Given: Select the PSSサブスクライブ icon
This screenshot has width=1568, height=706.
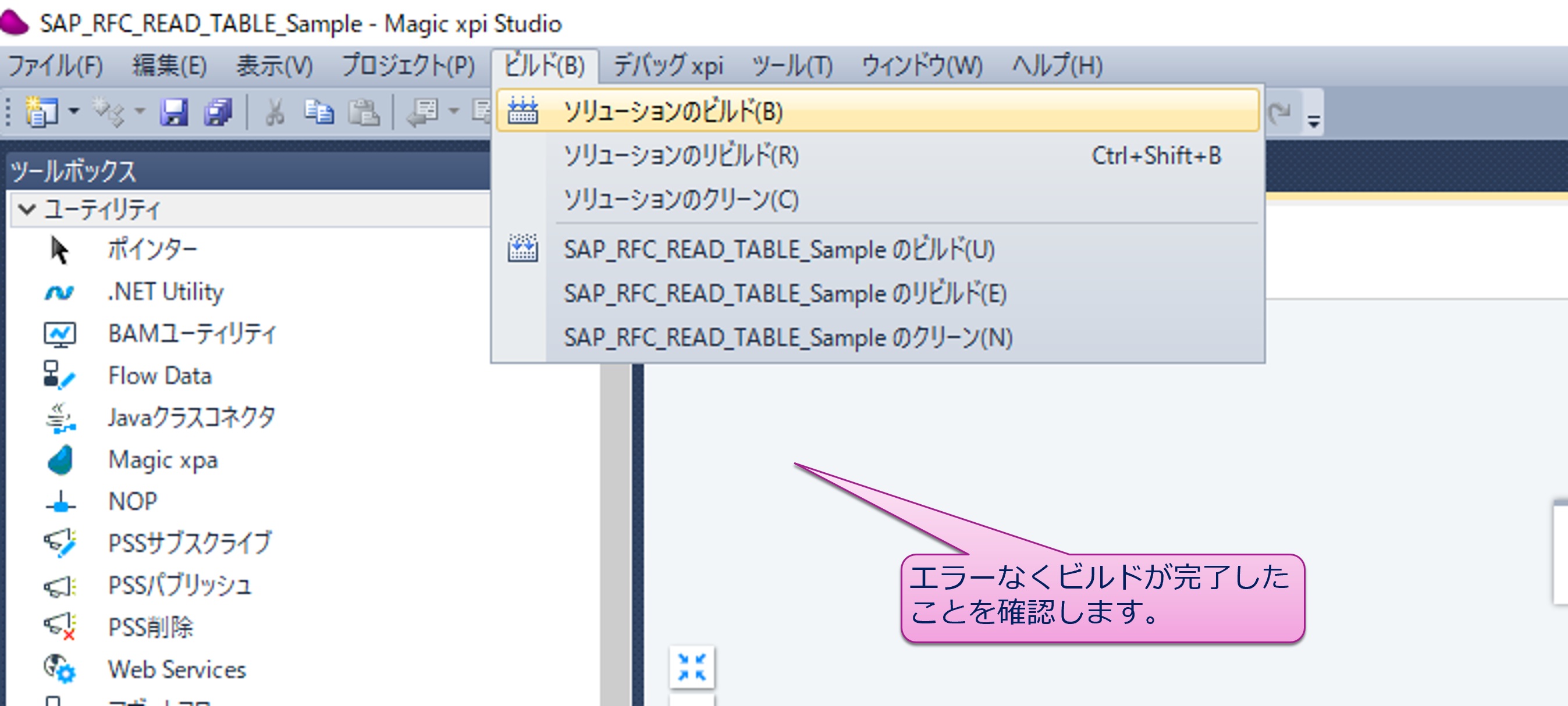Looking at the screenshot, I should coord(60,544).
